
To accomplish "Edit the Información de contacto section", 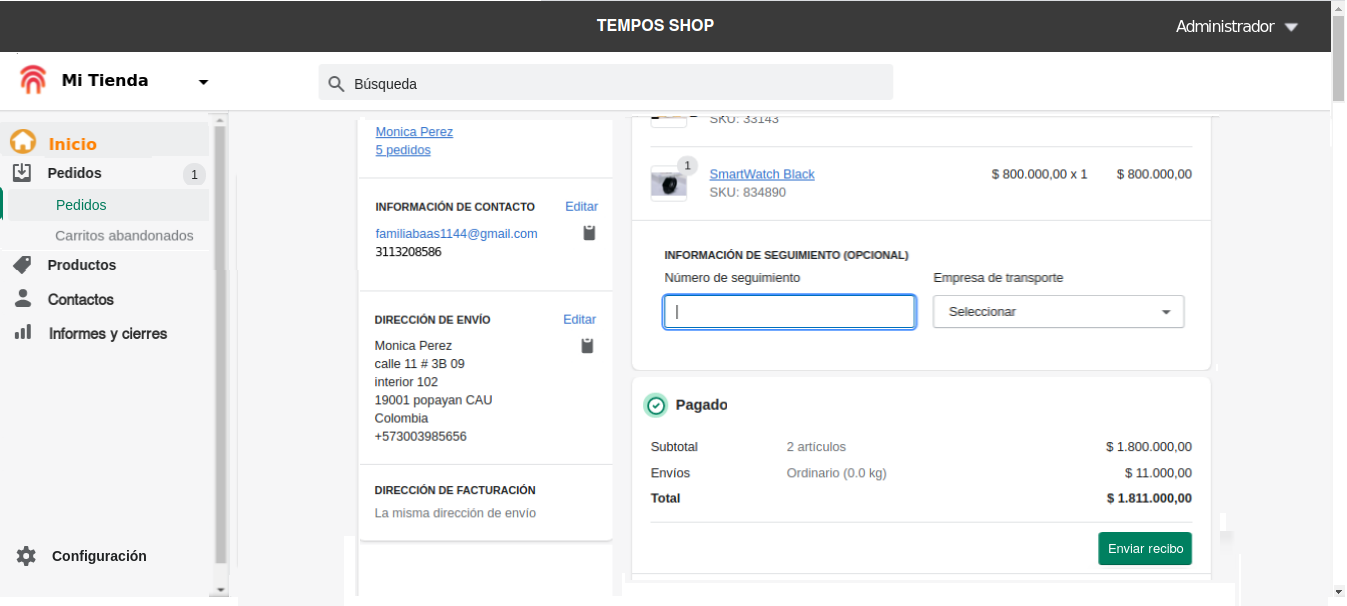I will point(581,207).
